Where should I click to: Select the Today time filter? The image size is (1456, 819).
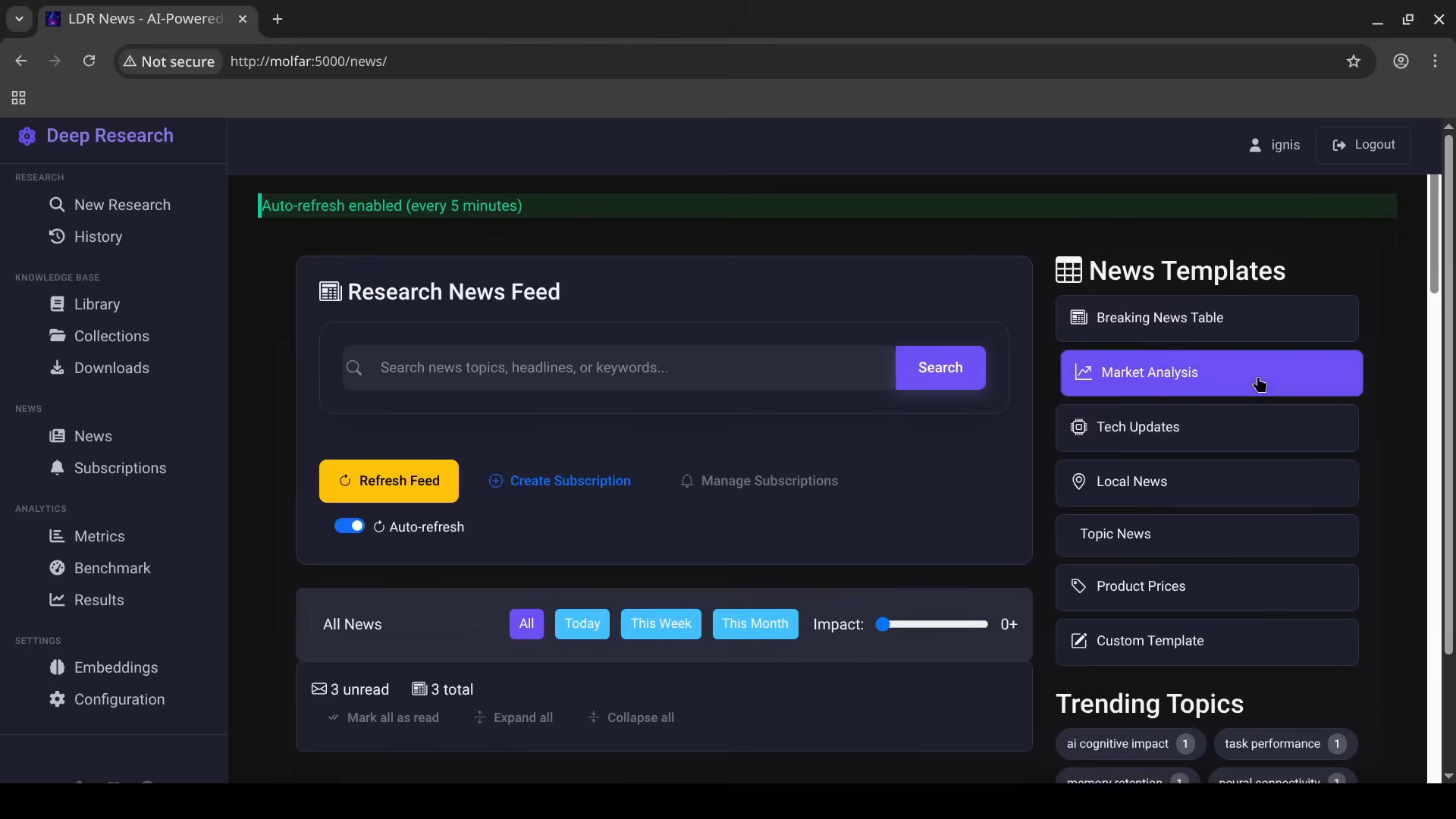coord(582,624)
